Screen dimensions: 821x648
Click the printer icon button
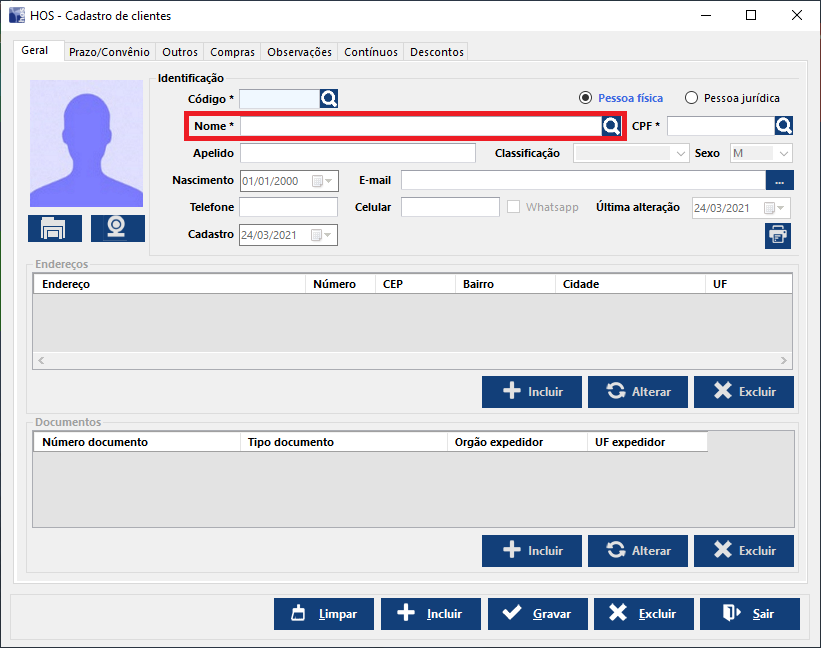pos(777,235)
